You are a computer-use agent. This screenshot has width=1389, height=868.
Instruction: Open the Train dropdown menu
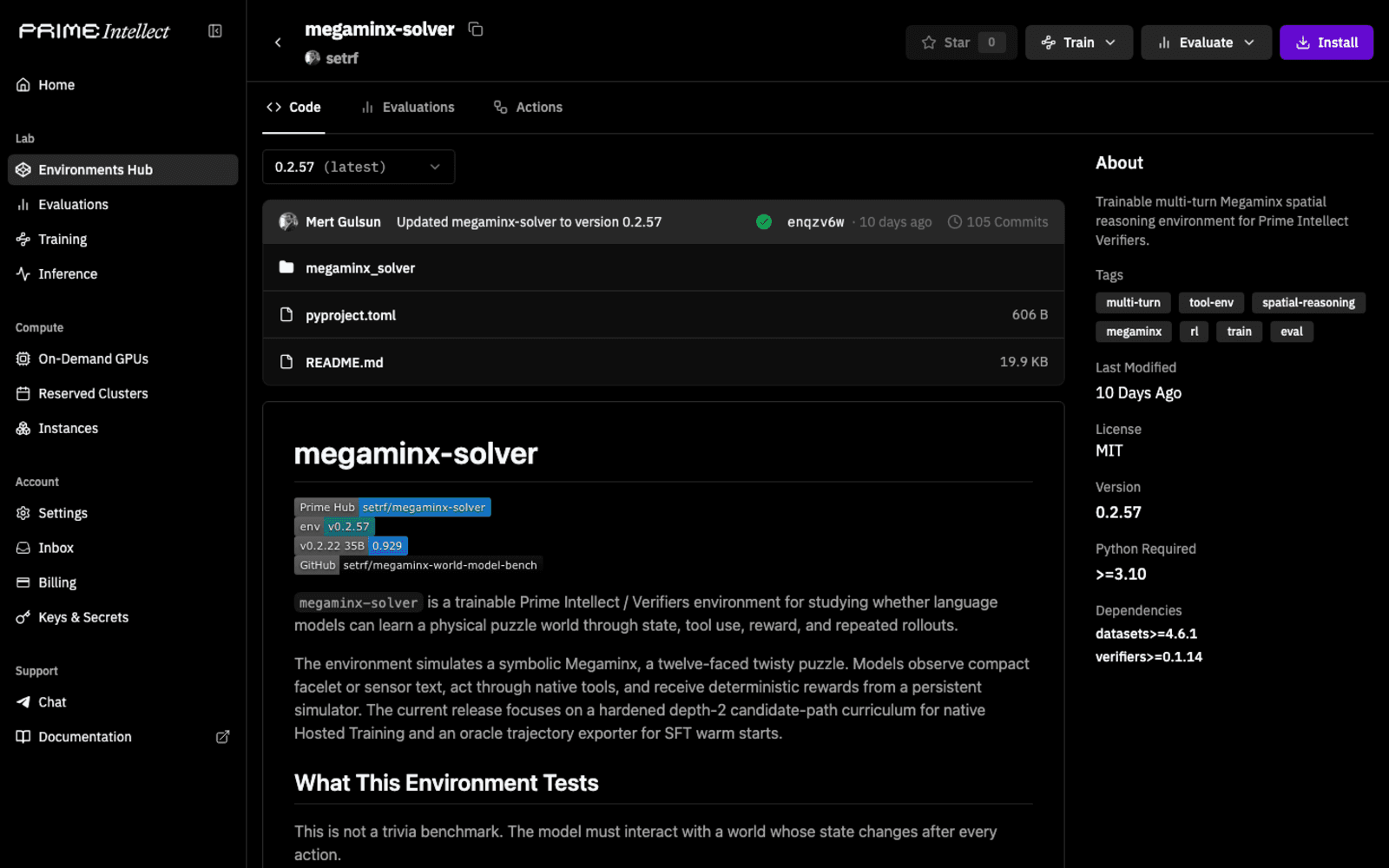pyautogui.click(x=1078, y=42)
